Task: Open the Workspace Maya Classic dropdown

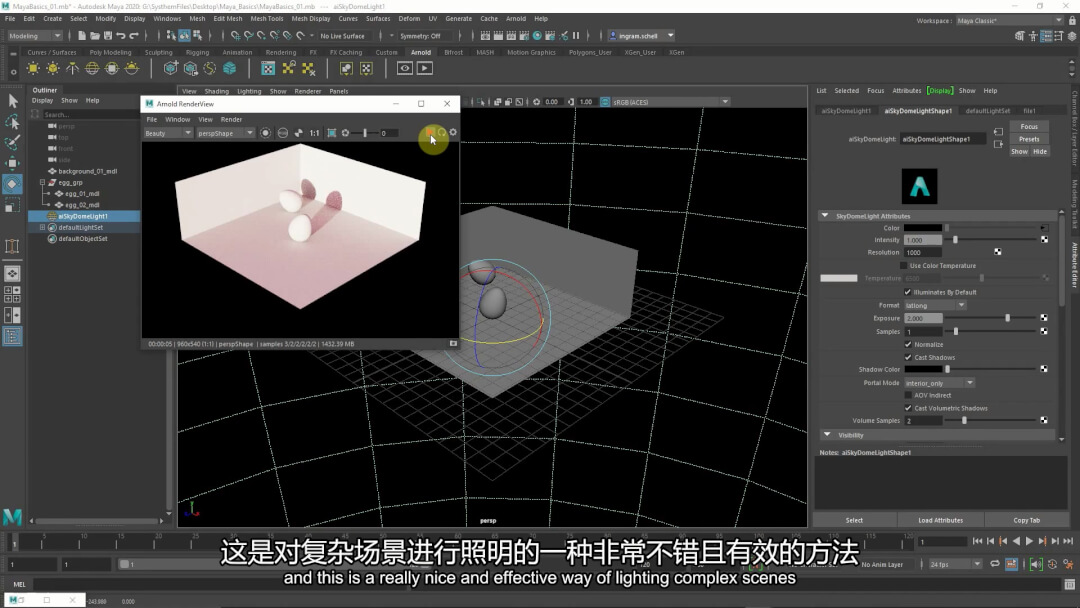Action: [x=1010, y=21]
